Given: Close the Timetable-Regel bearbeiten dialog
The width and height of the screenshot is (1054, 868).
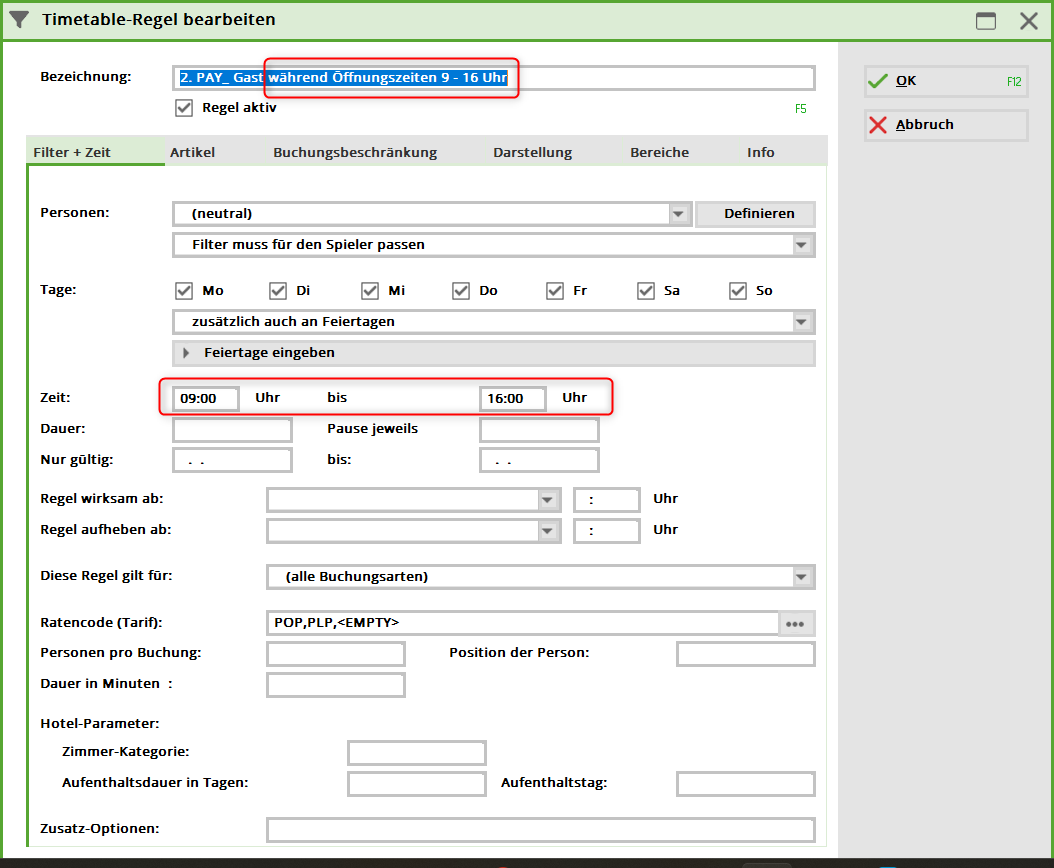Looking at the screenshot, I should (x=1028, y=21).
